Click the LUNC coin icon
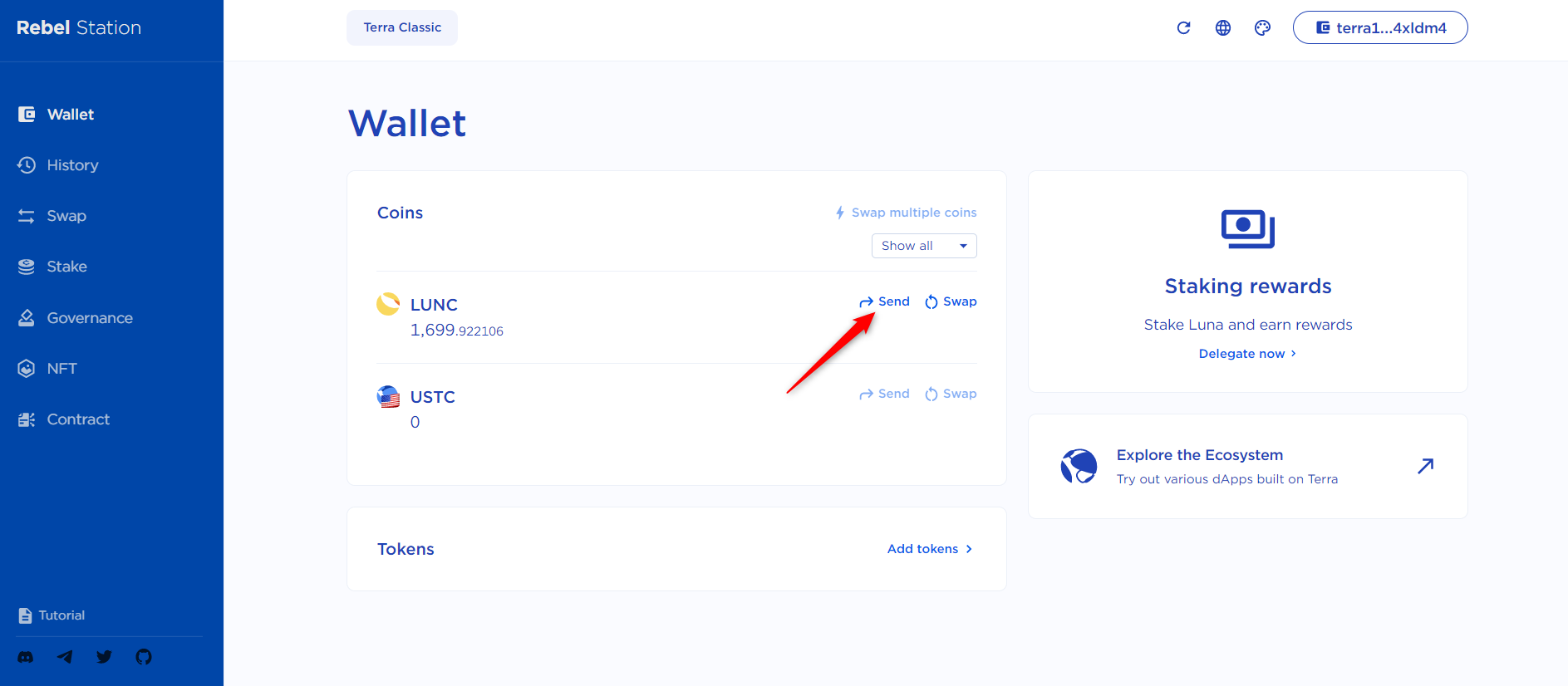 pos(388,304)
